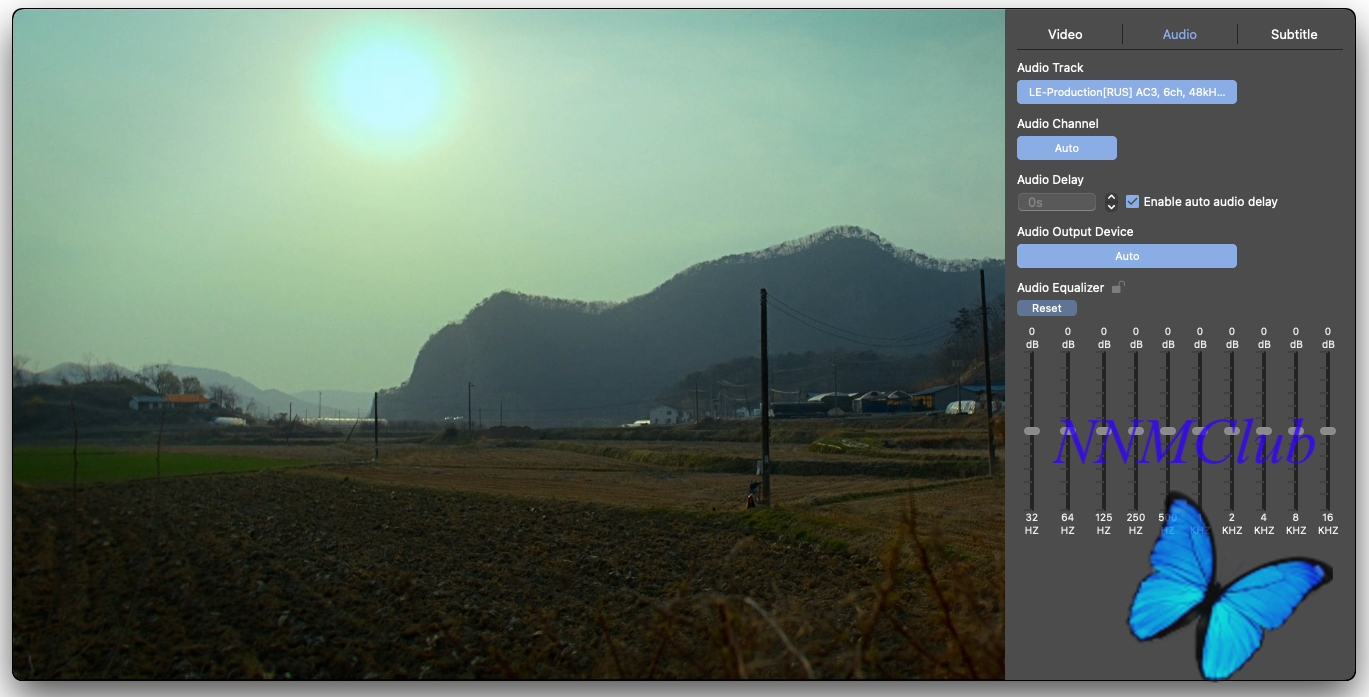Screen dimensions: 1369x697
Task: Click the 2 KHZ equalizer slider
Action: click(1232, 431)
